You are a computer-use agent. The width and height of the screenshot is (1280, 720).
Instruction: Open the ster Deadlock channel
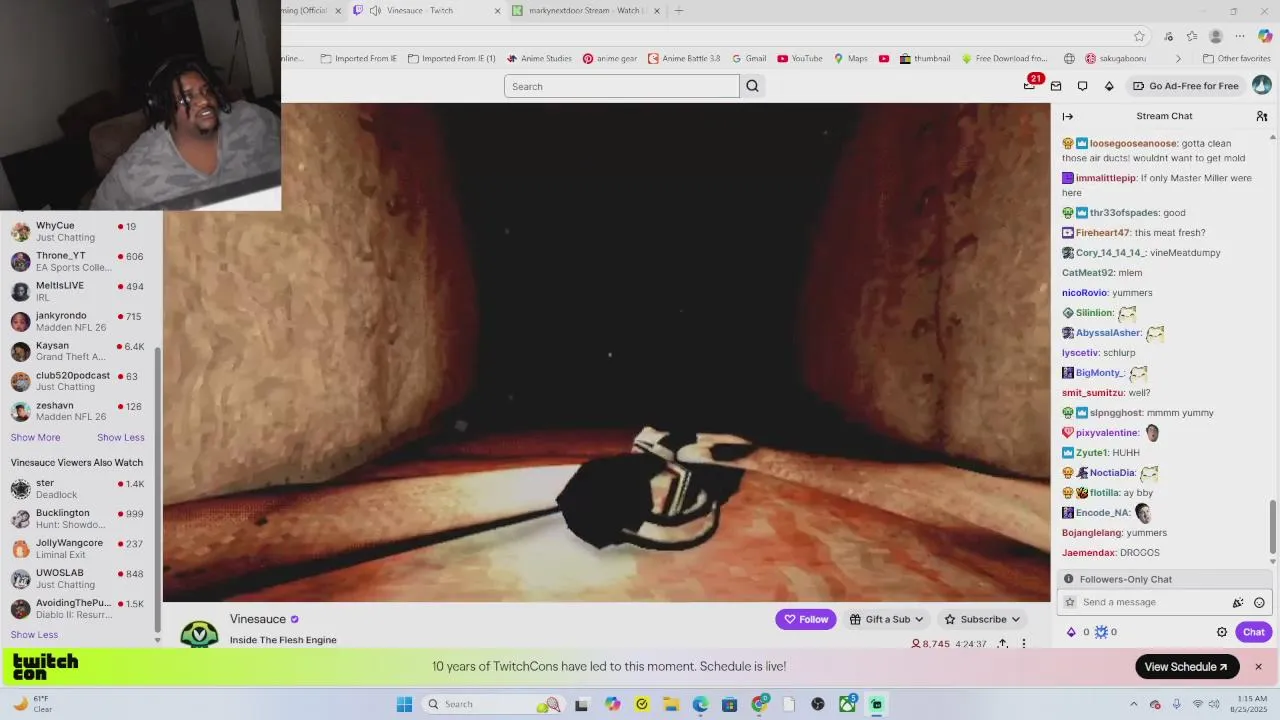[x=79, y=489]
